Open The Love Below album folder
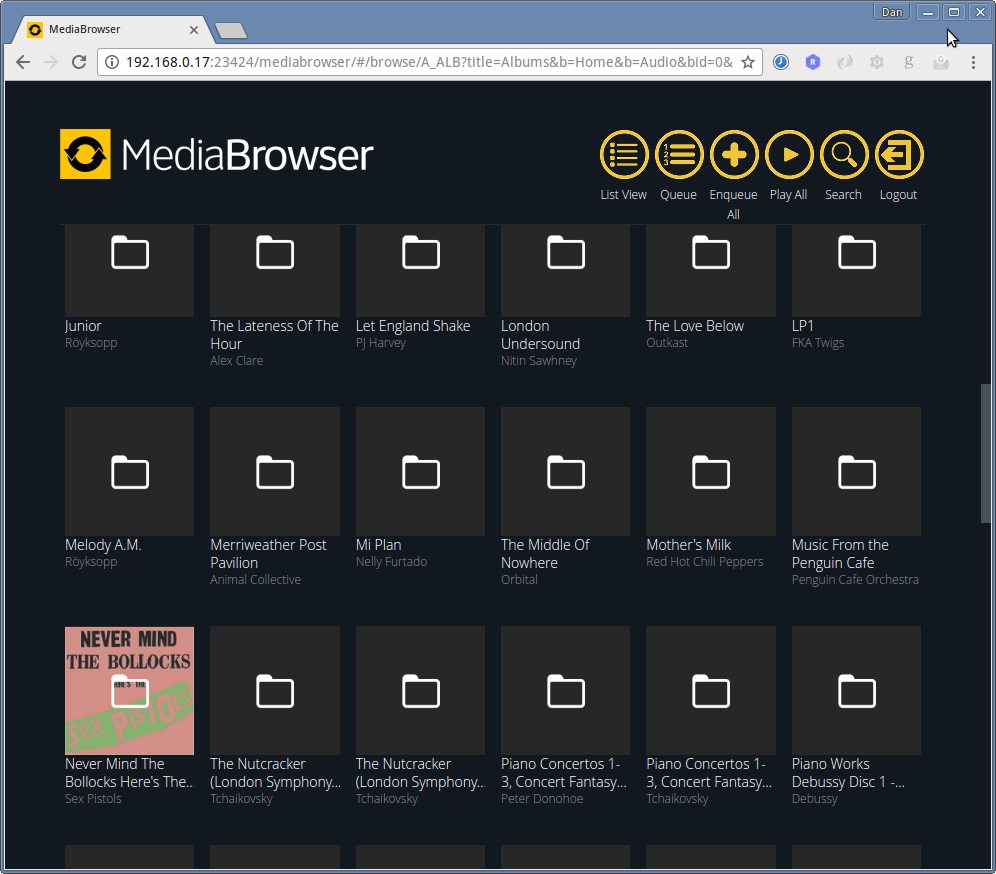The image size is (996, 874). (711, 270)
